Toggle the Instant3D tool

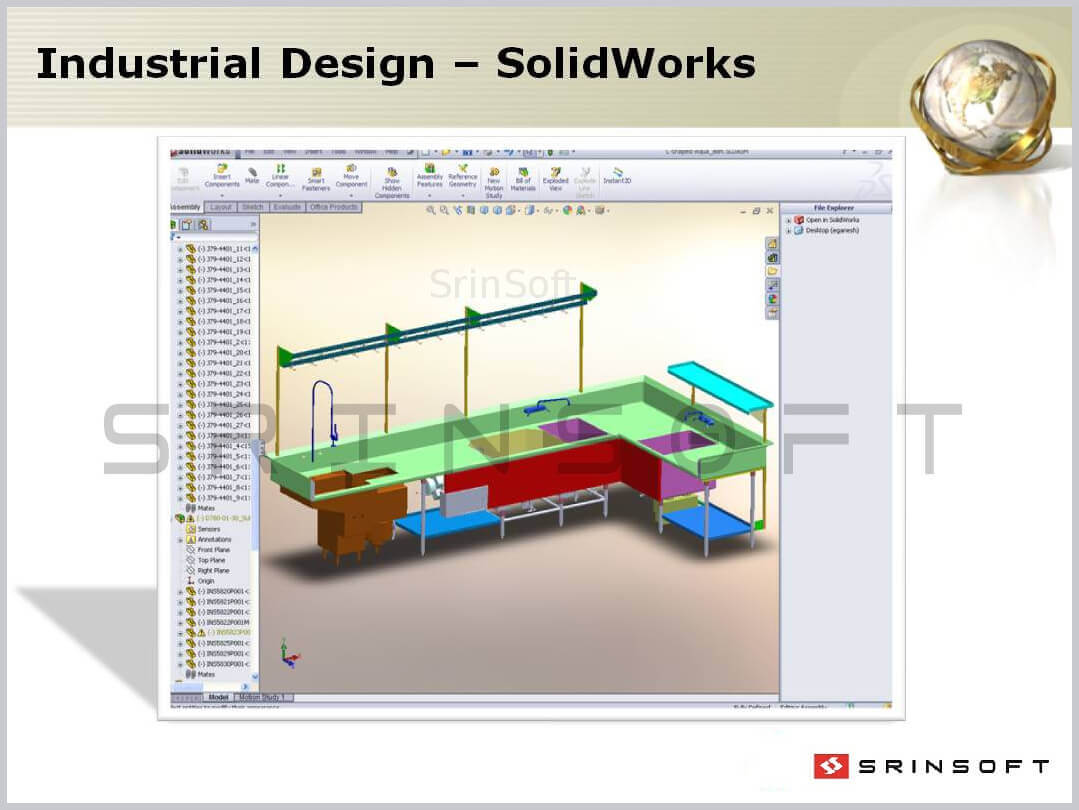point(617,175)
